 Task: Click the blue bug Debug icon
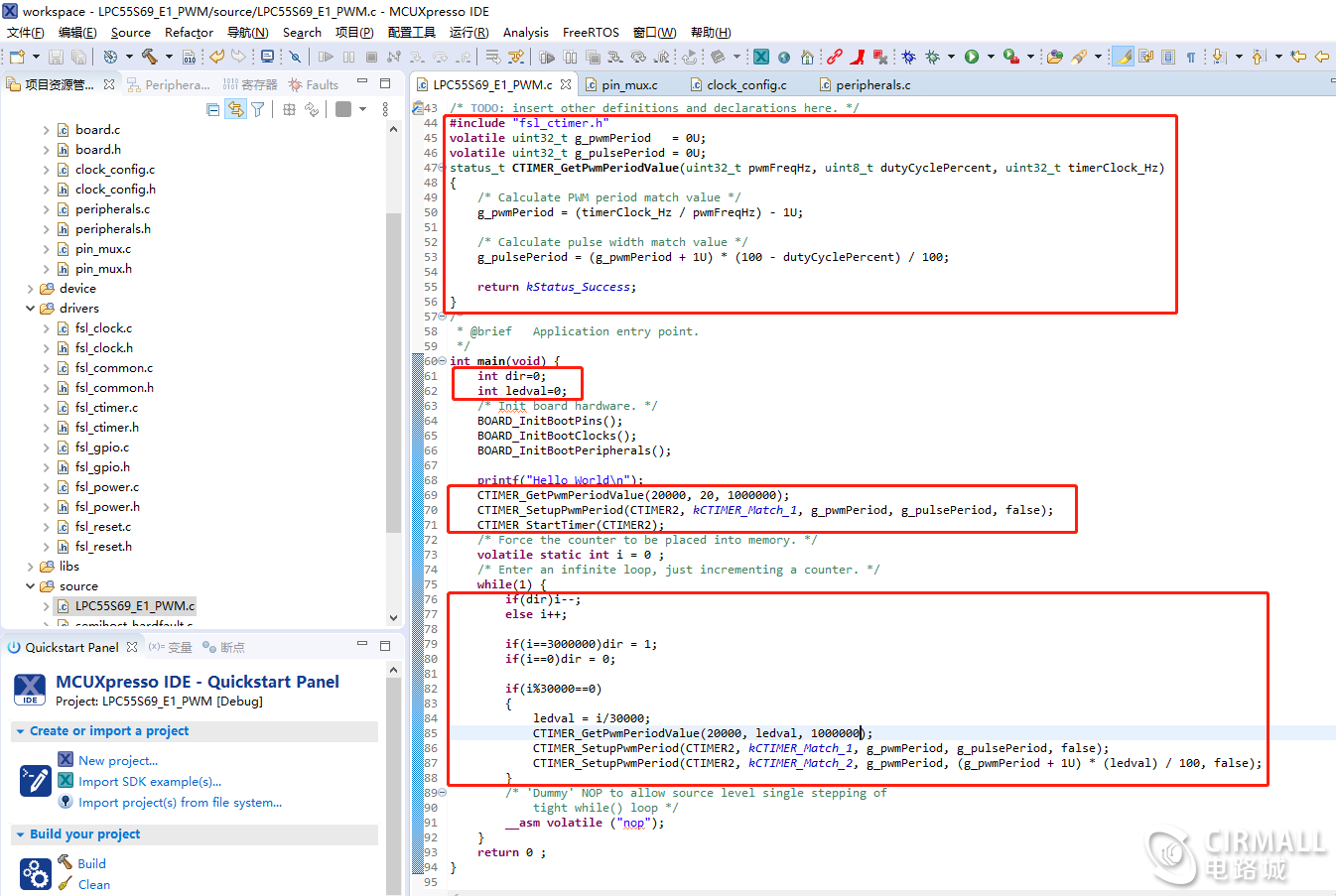[908, 57]
